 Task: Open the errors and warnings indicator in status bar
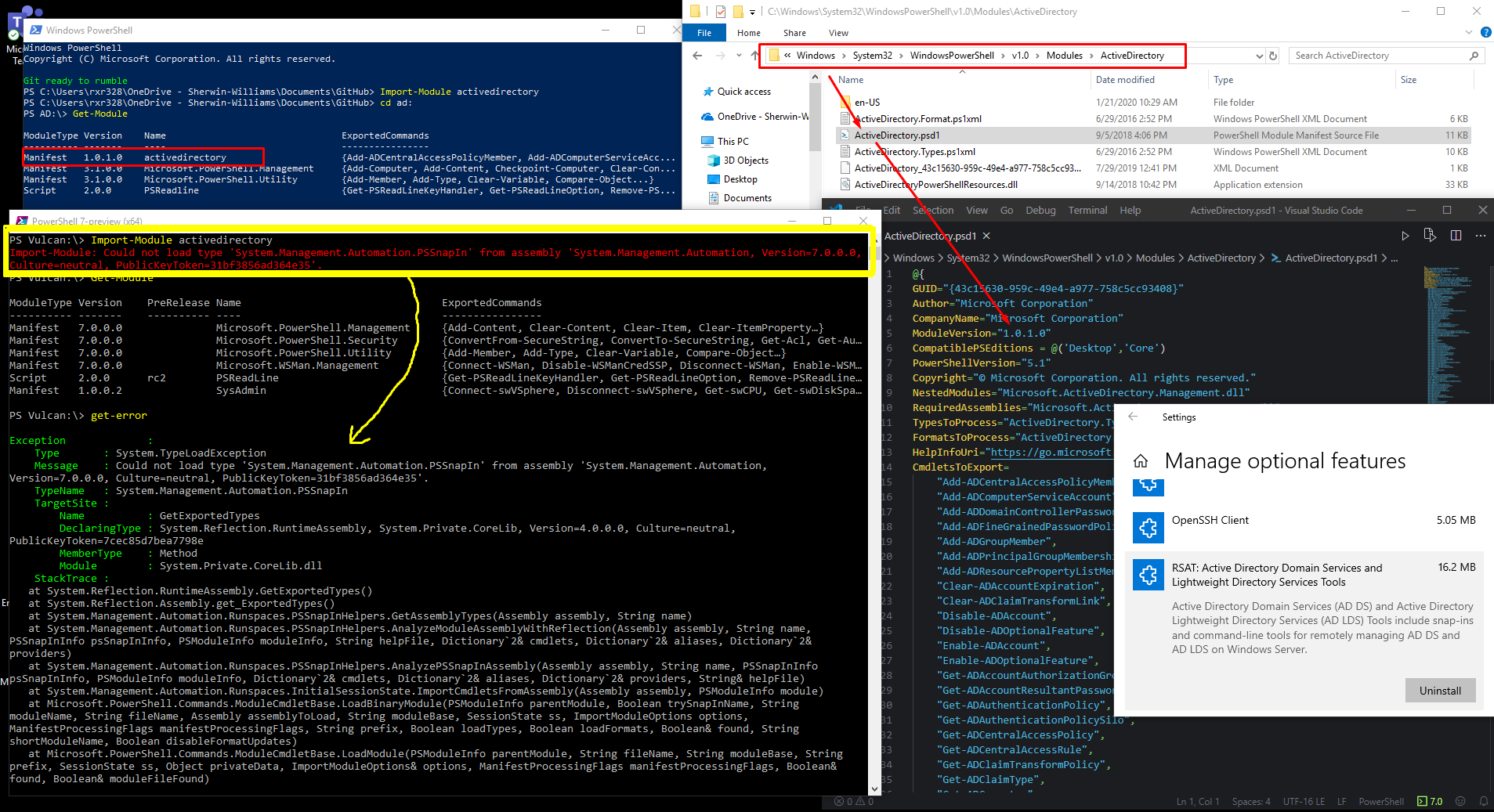click(852, 801)
